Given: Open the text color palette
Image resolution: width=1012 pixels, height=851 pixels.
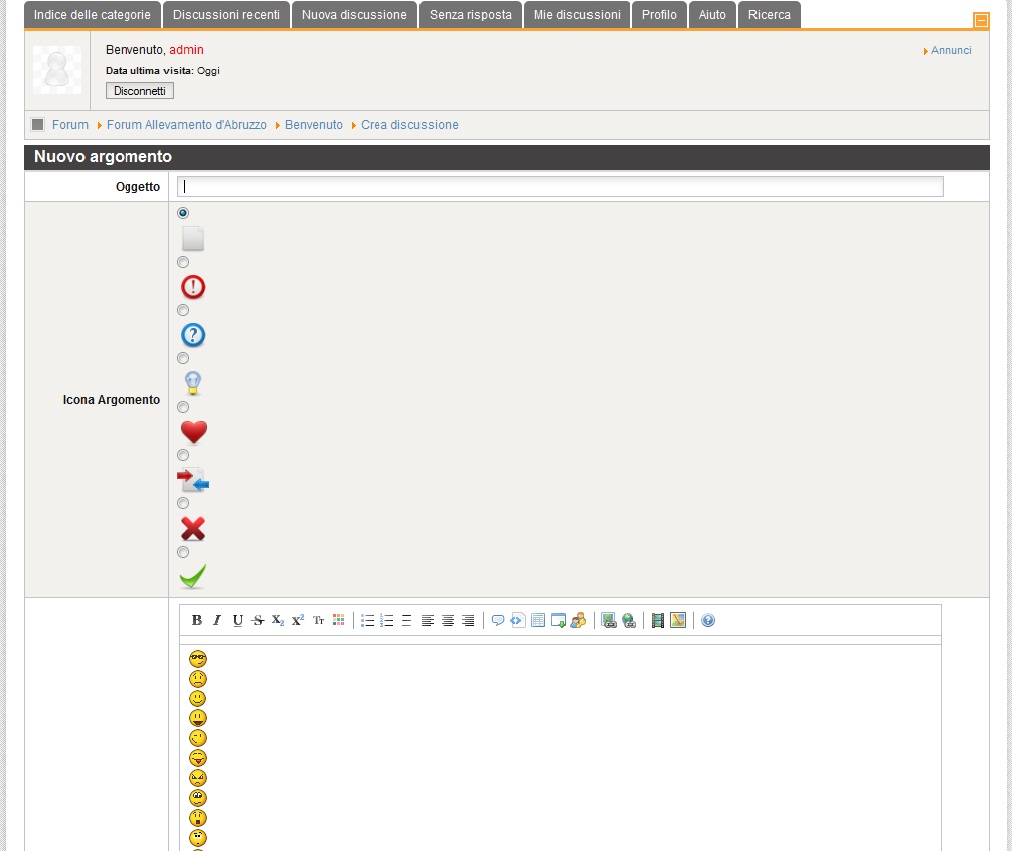Looking at the screenshot, I should (338, 620).
